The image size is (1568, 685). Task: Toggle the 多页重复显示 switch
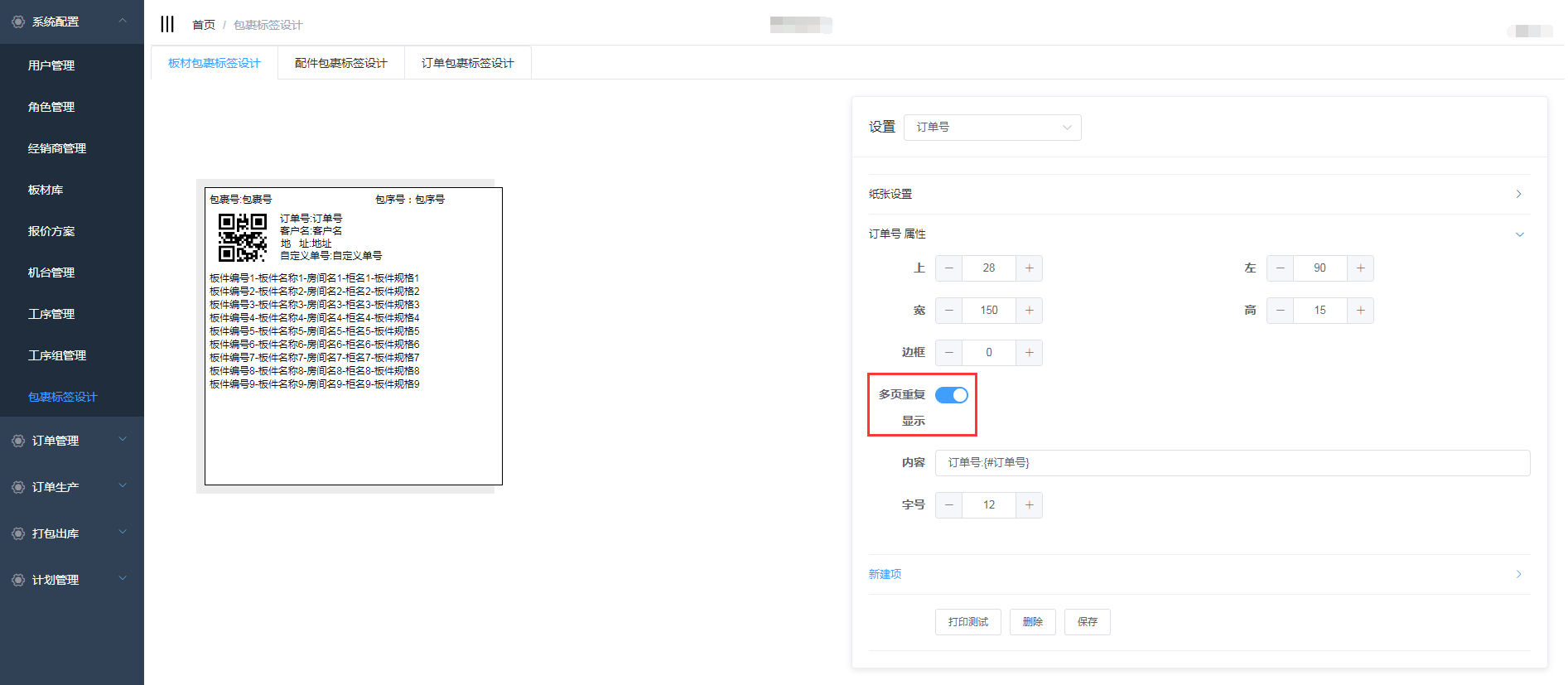pos(951,395)
